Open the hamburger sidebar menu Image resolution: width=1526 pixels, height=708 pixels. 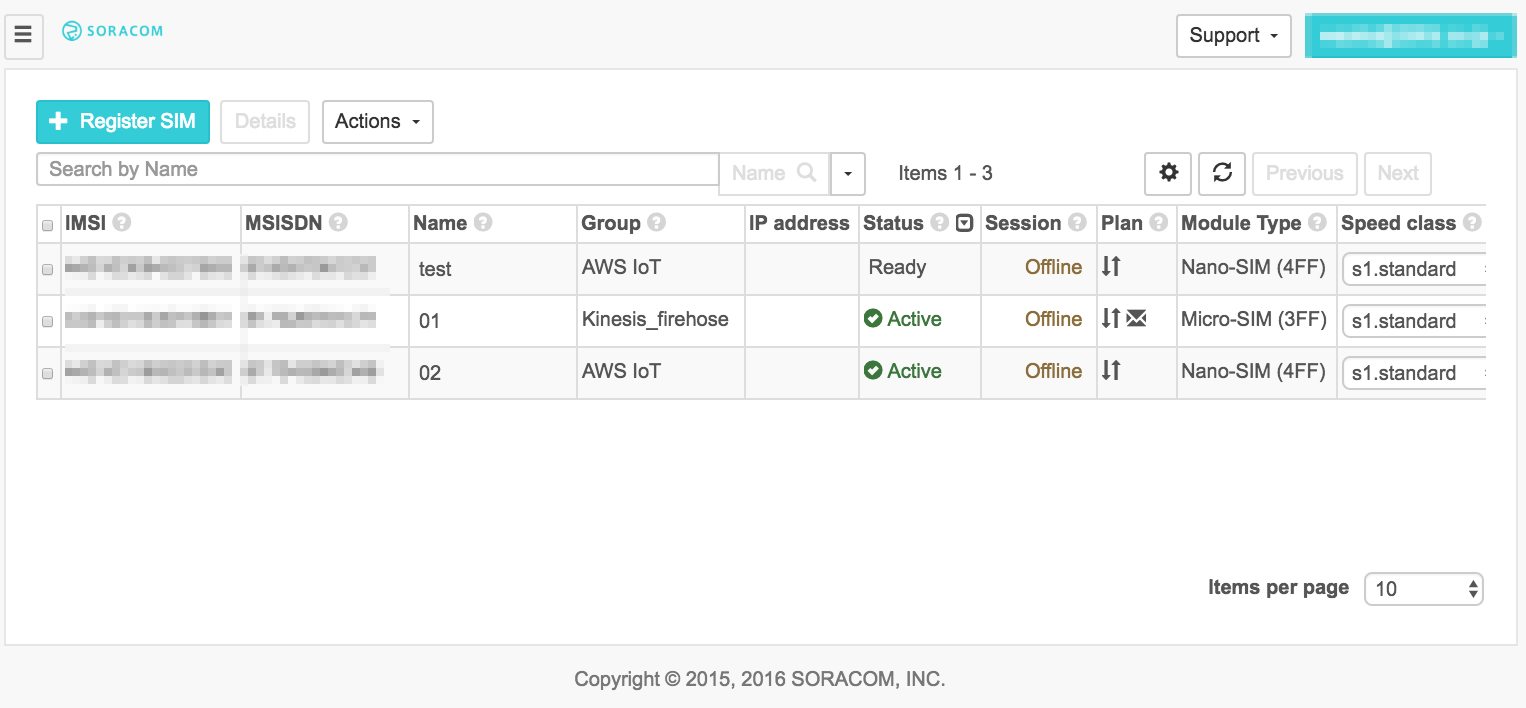point(23,36)
